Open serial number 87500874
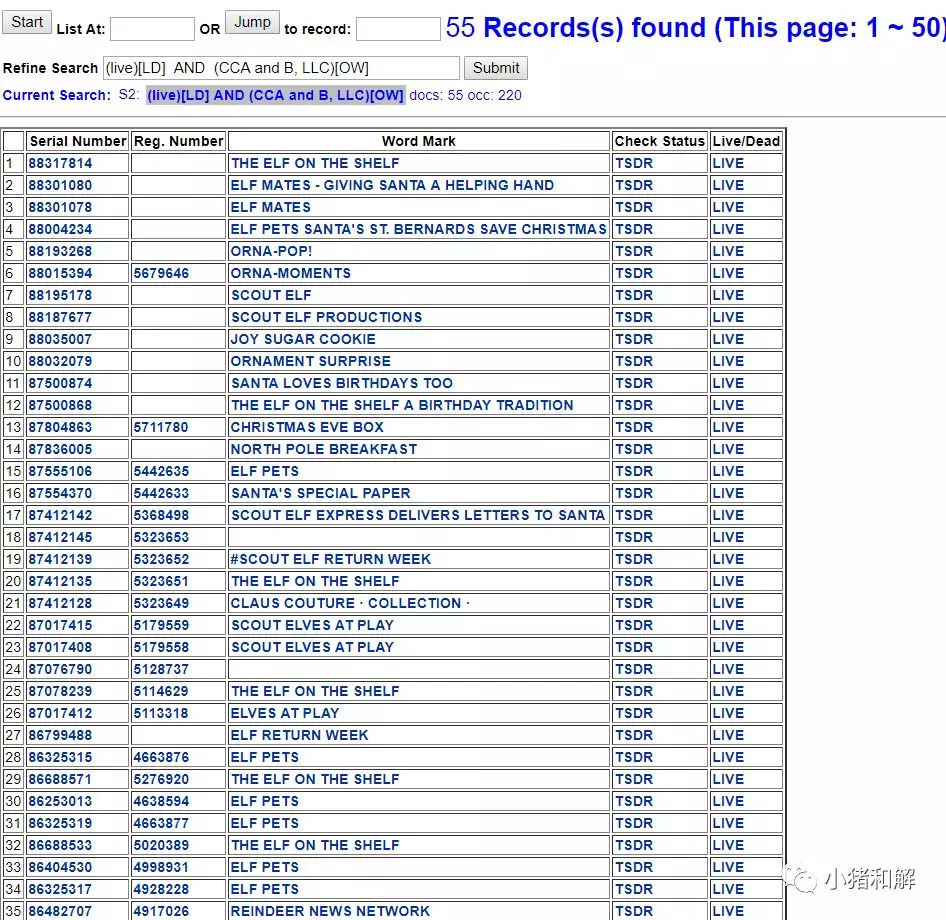Viewport: 946px width, 920px height. (60, 383)
